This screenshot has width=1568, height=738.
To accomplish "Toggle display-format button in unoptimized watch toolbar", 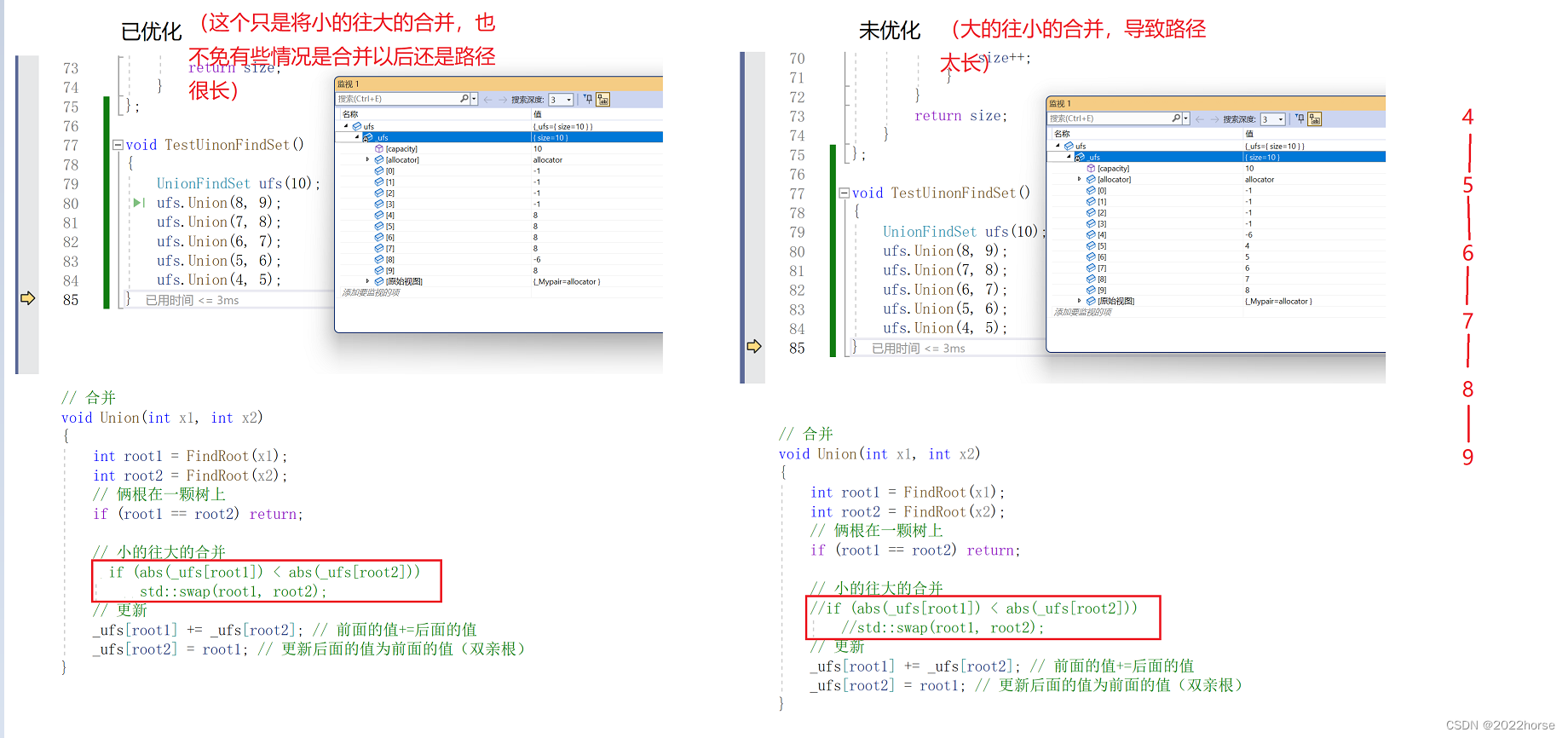I will tap(1315, 119).
